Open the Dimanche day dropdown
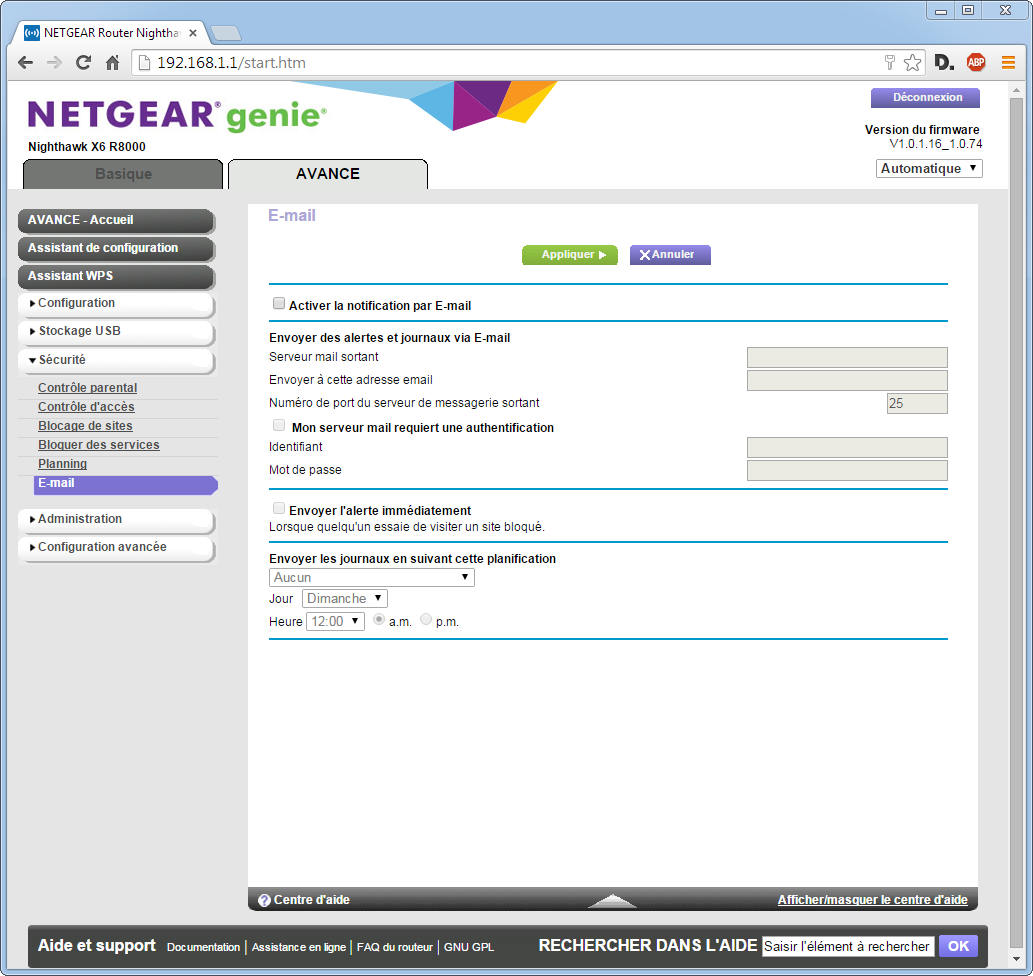The height and width of the screenshot is (976, 1033). pyautogui.click(x=344, y=598)
